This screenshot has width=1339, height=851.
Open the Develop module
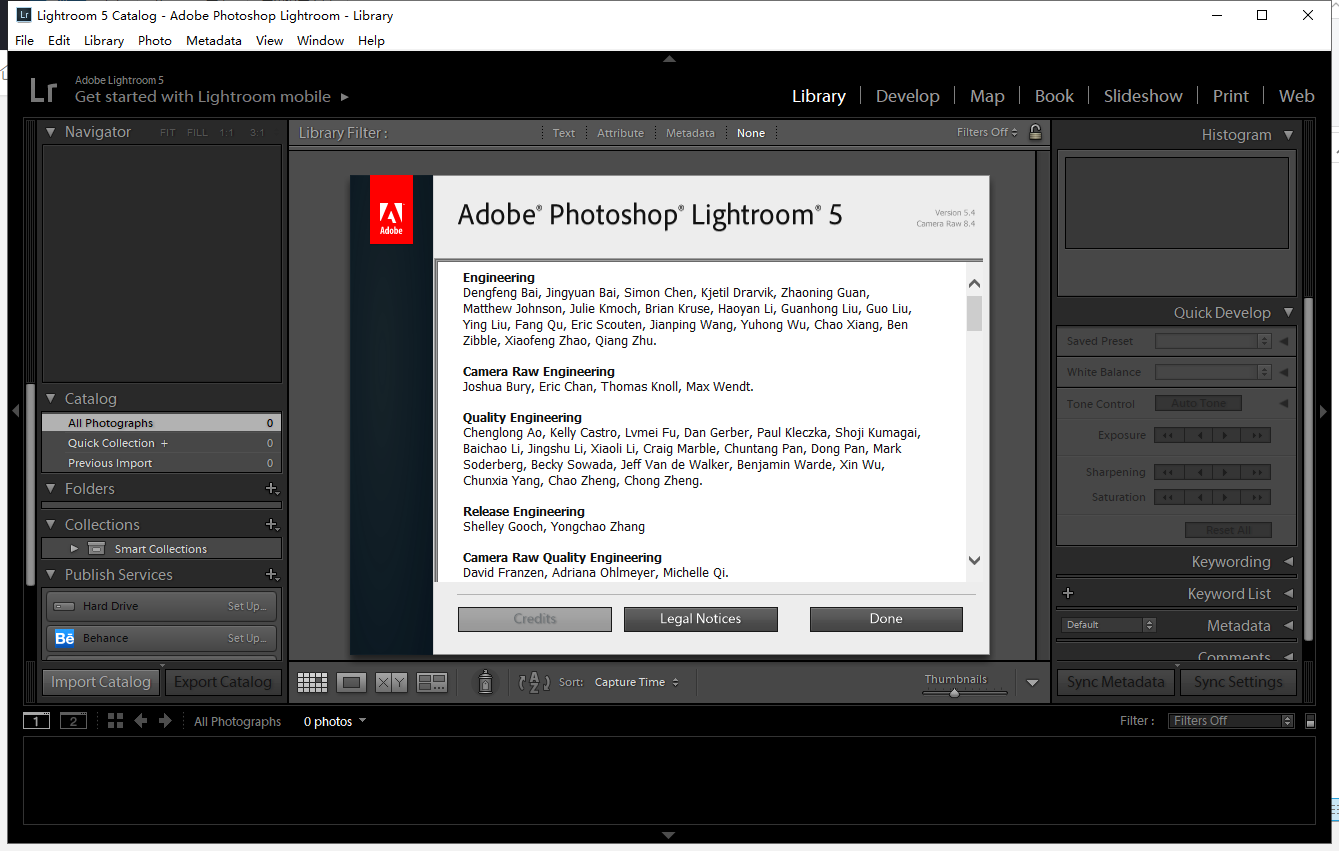(x=908, y=96)
